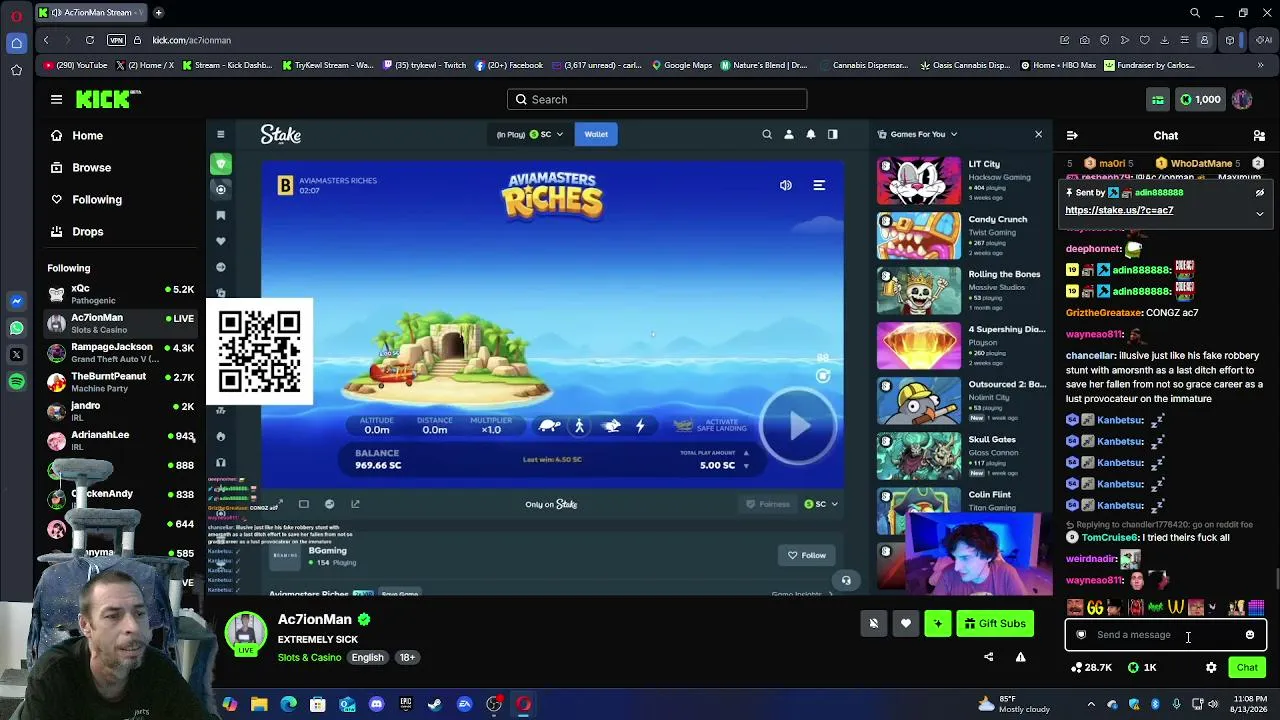
Task: Open Discord from the Windows taskbar
Action: point(376,704)
